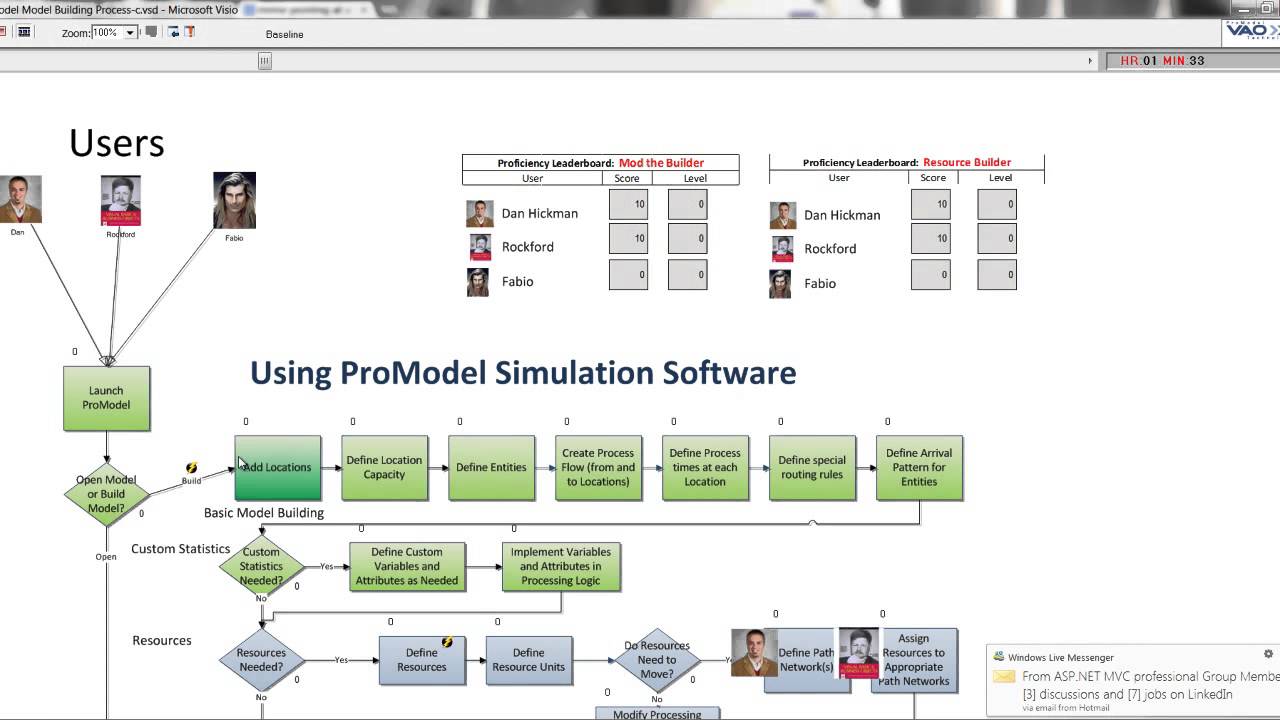Click Dan Hickman avatar in Mod the Builder

click(x=480, y=213)
